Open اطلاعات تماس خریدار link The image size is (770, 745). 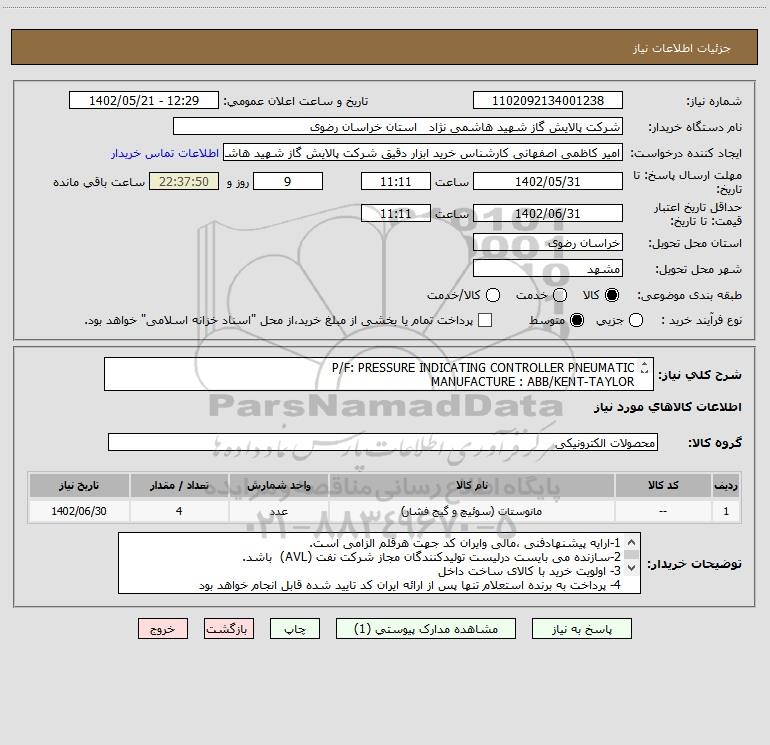(165, 153)
